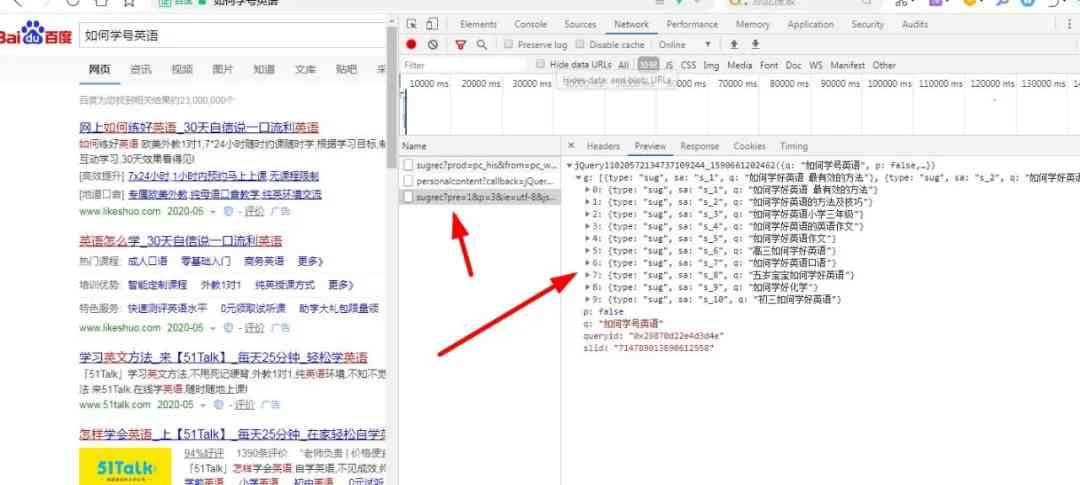1080x485 pixels.
Task: Select checkbox of sugrec?prod=pc_his request
Action: pos(408,165)
